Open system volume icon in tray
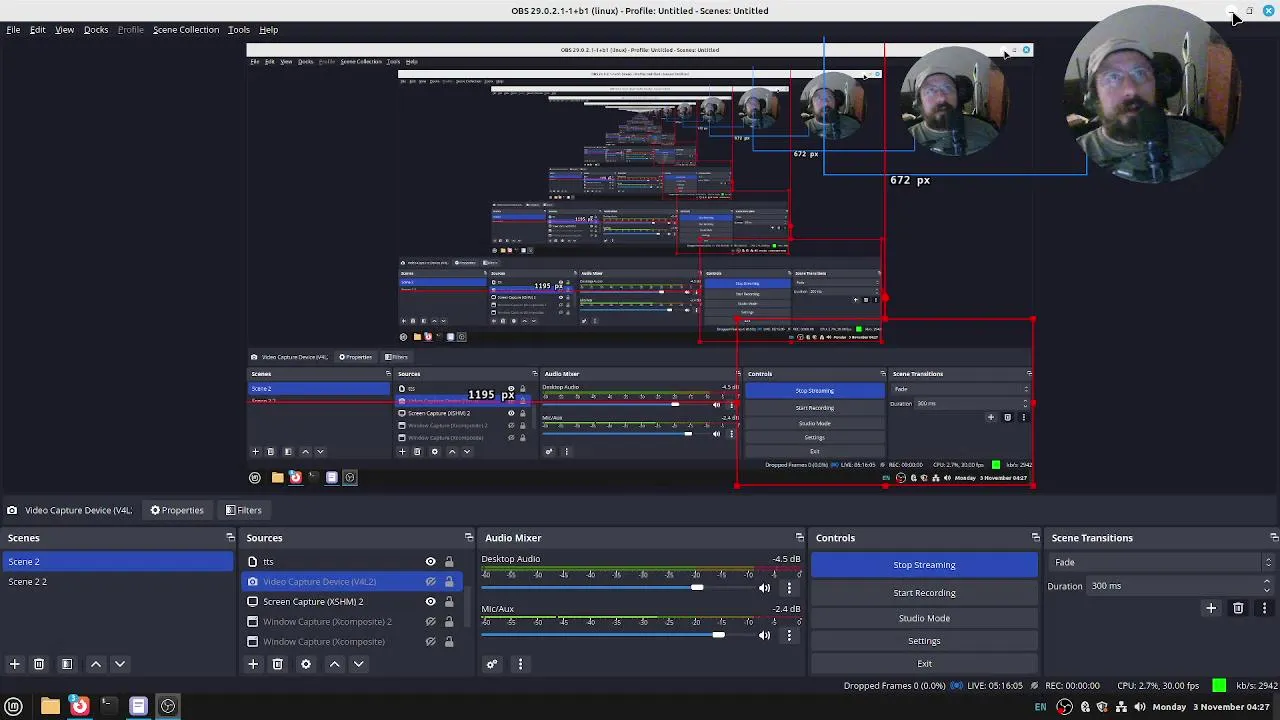 point(1140,707)
